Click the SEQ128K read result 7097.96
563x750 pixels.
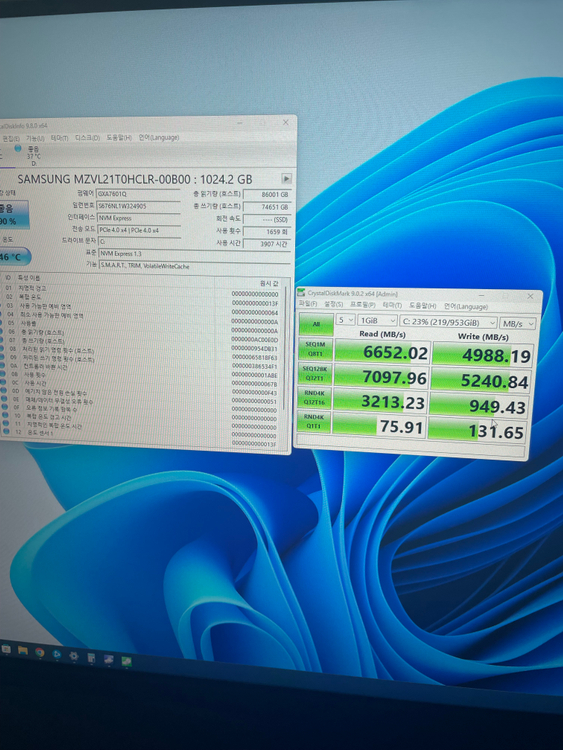382,377
